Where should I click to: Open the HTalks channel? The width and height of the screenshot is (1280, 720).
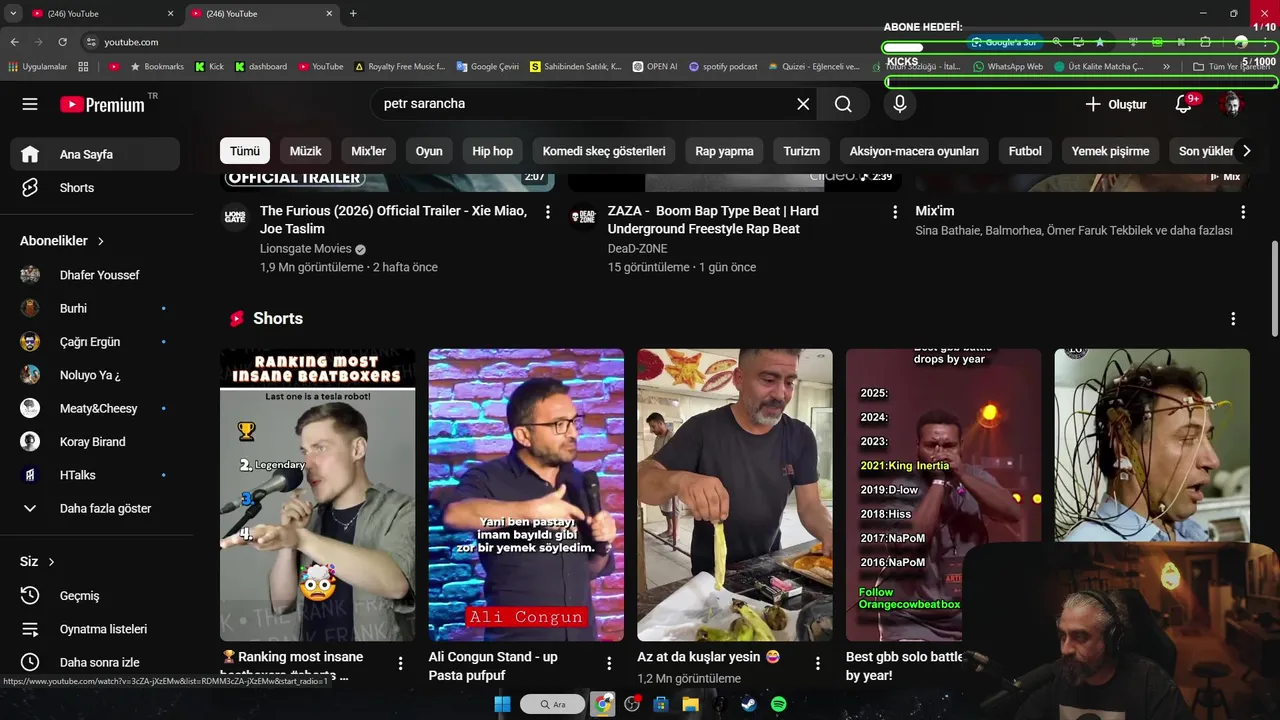95,475
